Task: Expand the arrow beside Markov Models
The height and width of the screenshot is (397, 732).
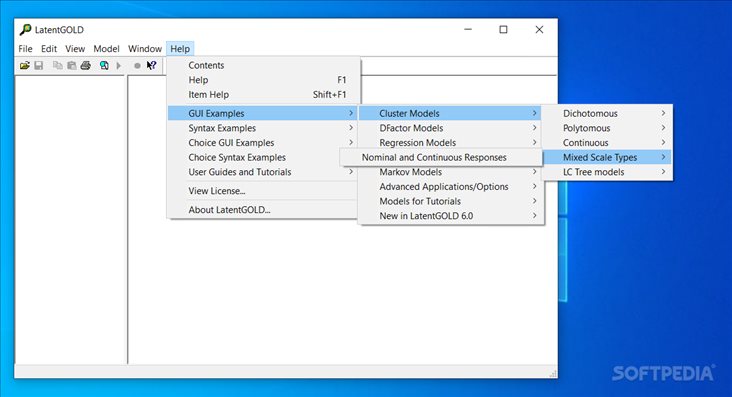Action: click(x=535, y=171)
